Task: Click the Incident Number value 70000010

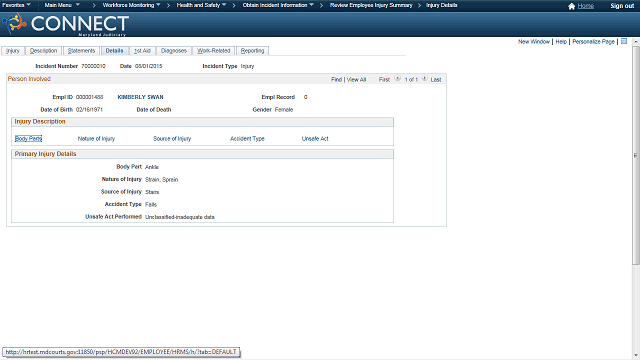Action: (x=93, y=66)
